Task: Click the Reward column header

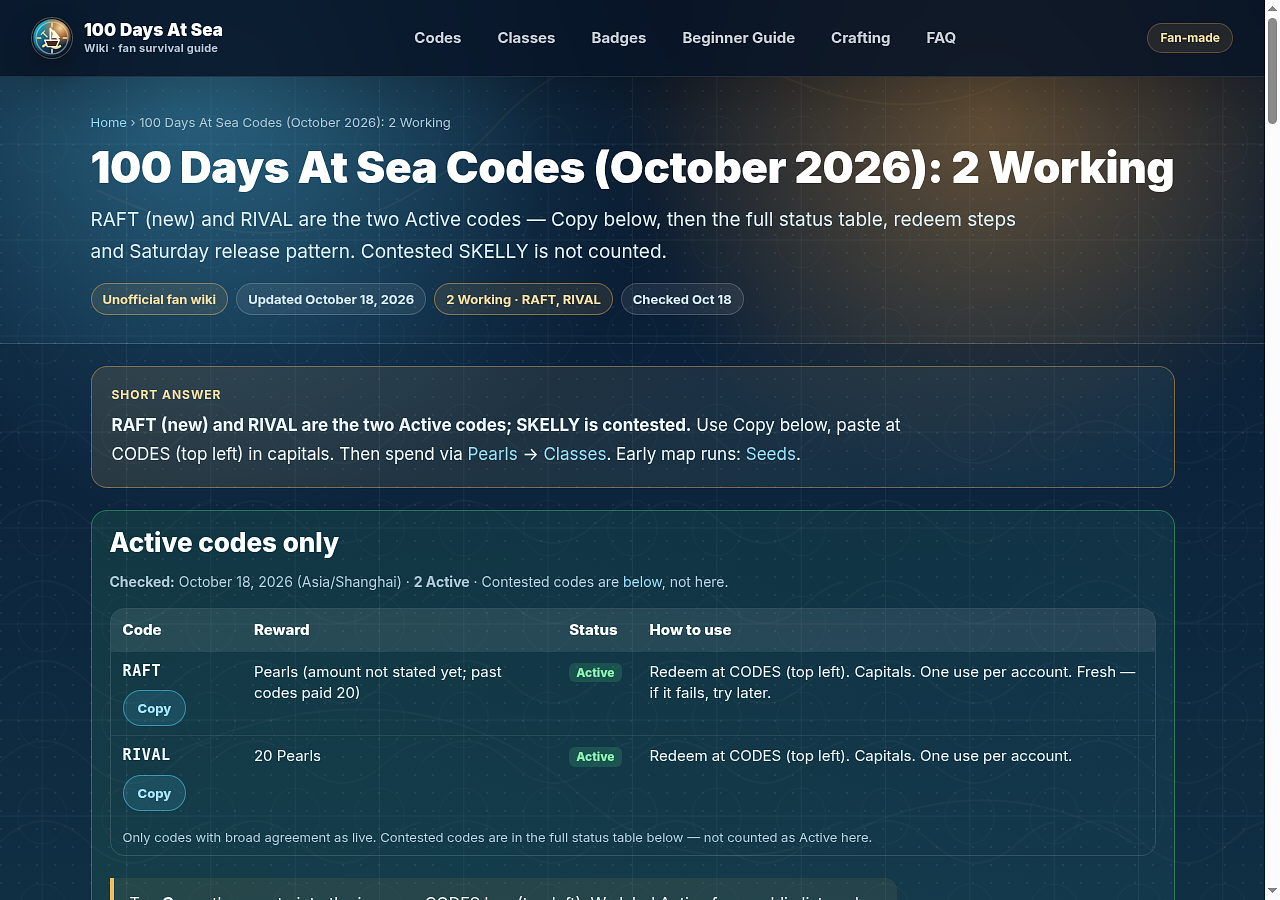Action: (x=282, y=630)
